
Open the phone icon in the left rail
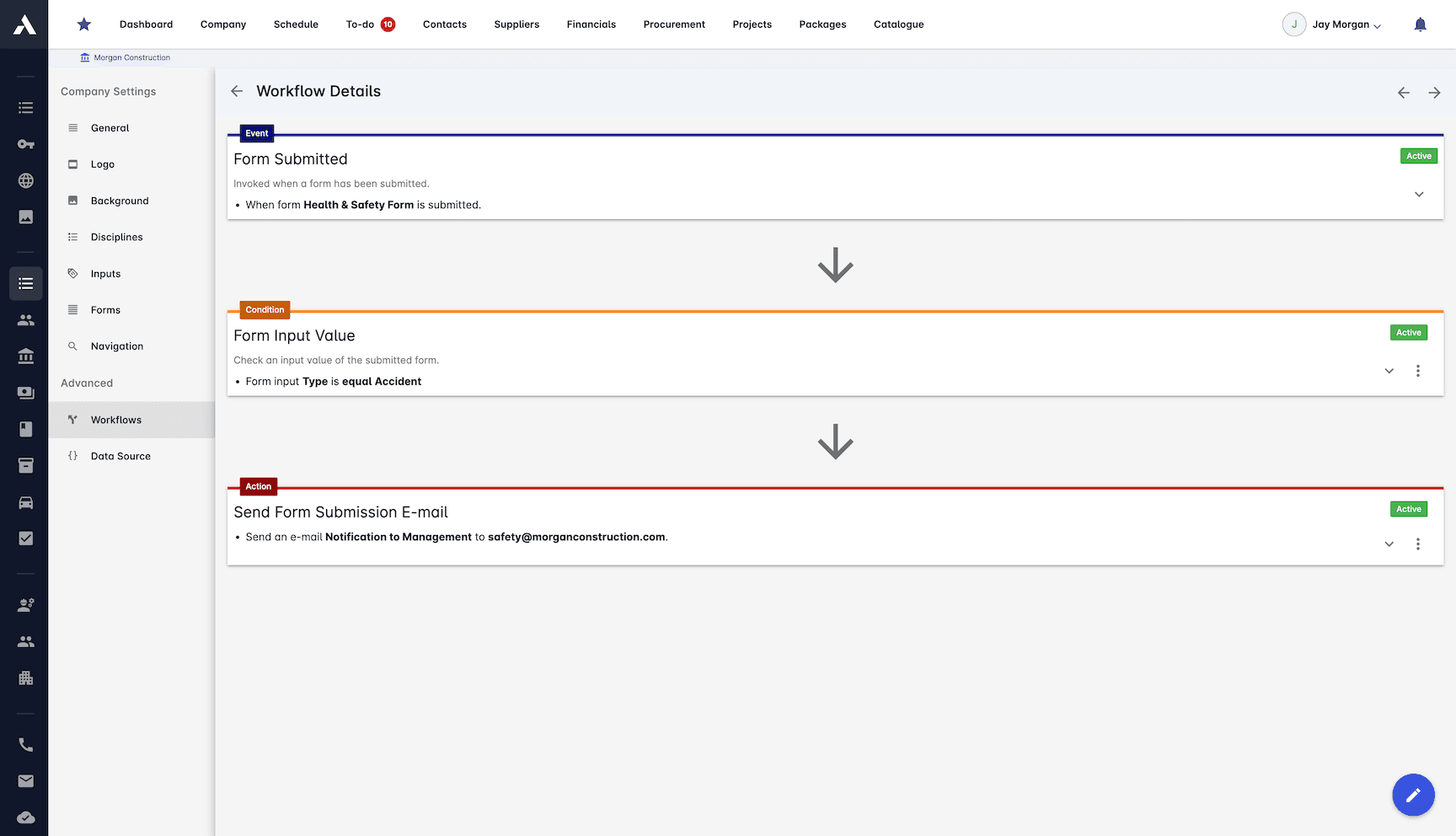click(x=24, y=744)
